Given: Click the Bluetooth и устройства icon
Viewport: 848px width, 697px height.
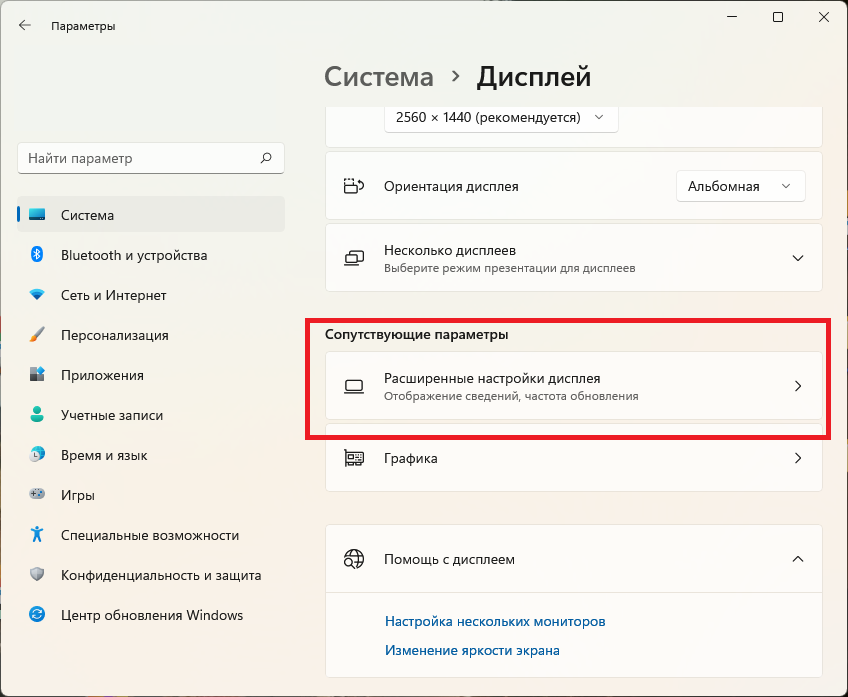Looking at the screenshot, I should (37, 255).
